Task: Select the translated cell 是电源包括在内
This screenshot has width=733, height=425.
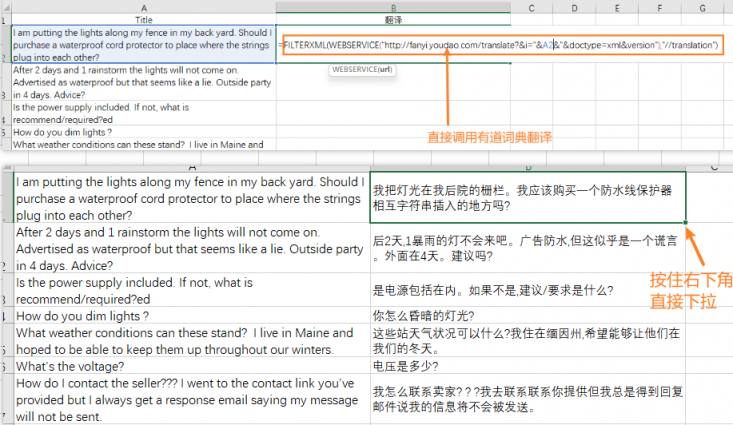Action: click(528, 290)
